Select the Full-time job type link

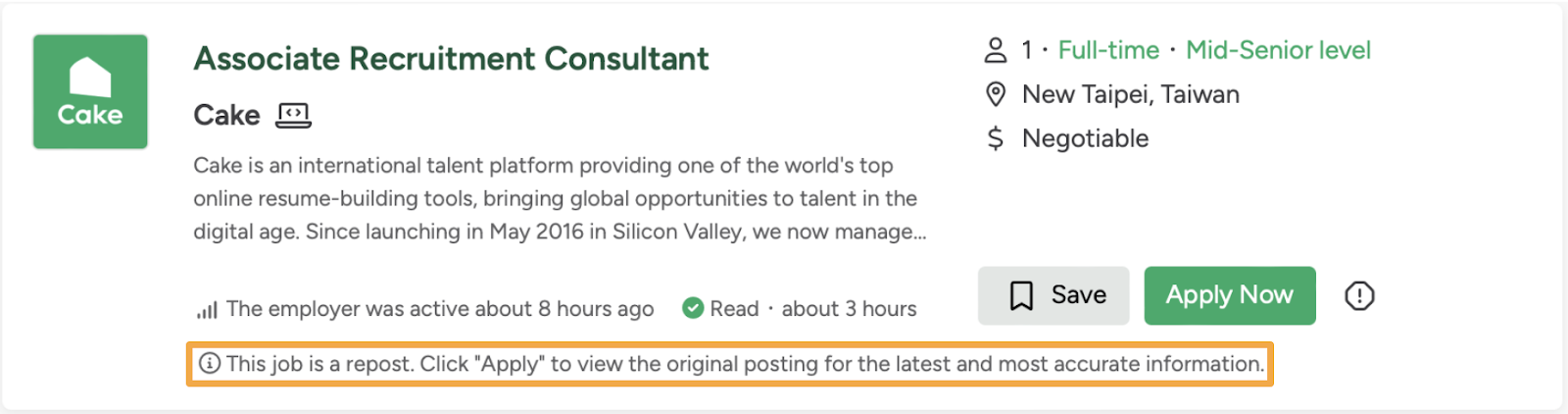tap(1108, 50)
